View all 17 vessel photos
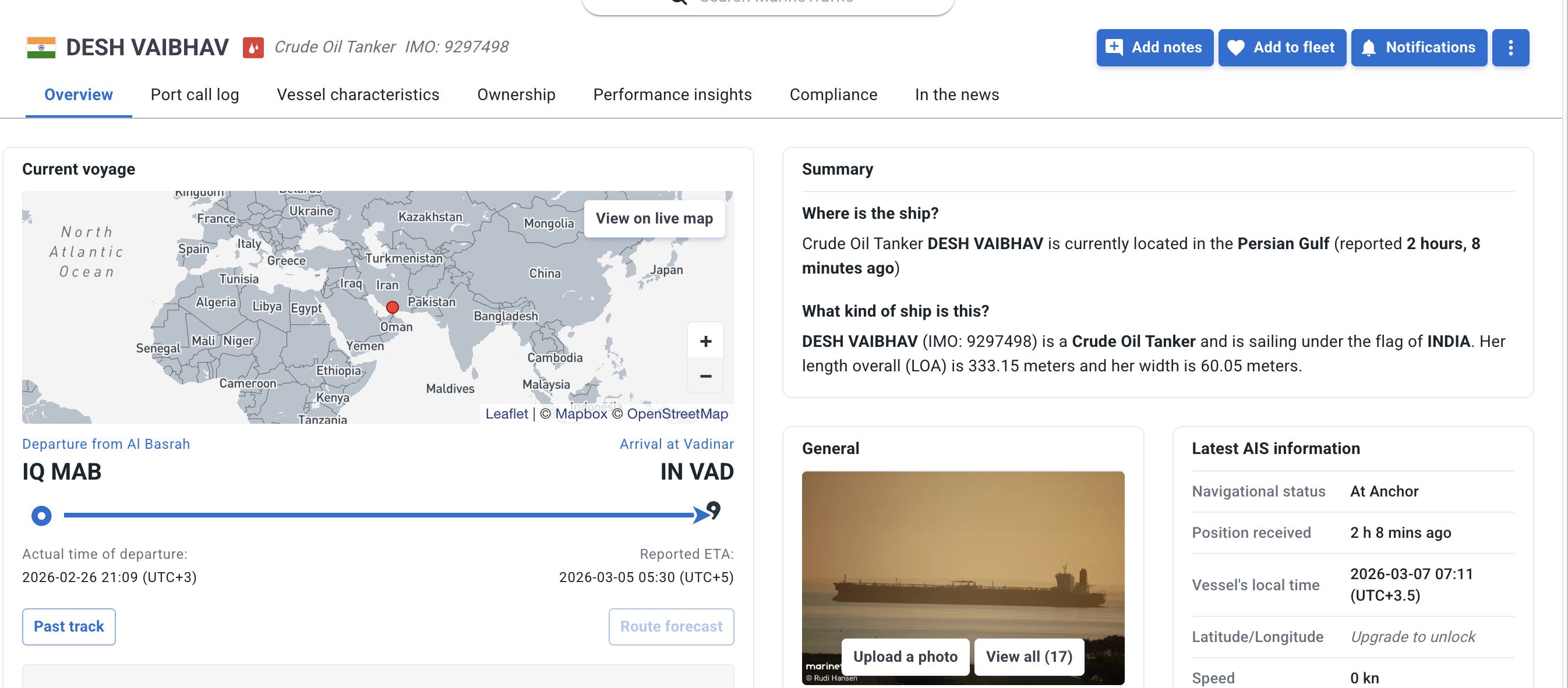Screen dimensions: 1568x688 pos(1029,657)
